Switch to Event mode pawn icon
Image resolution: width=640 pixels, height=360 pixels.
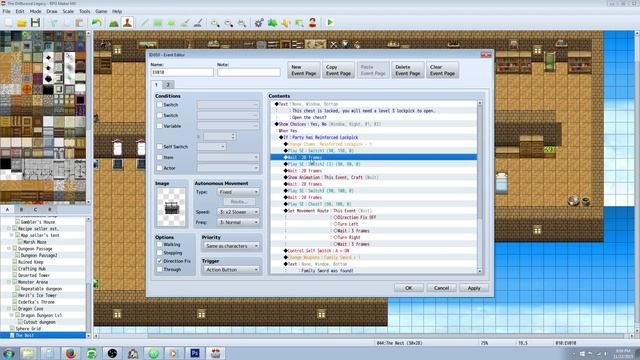pos(127,23)
